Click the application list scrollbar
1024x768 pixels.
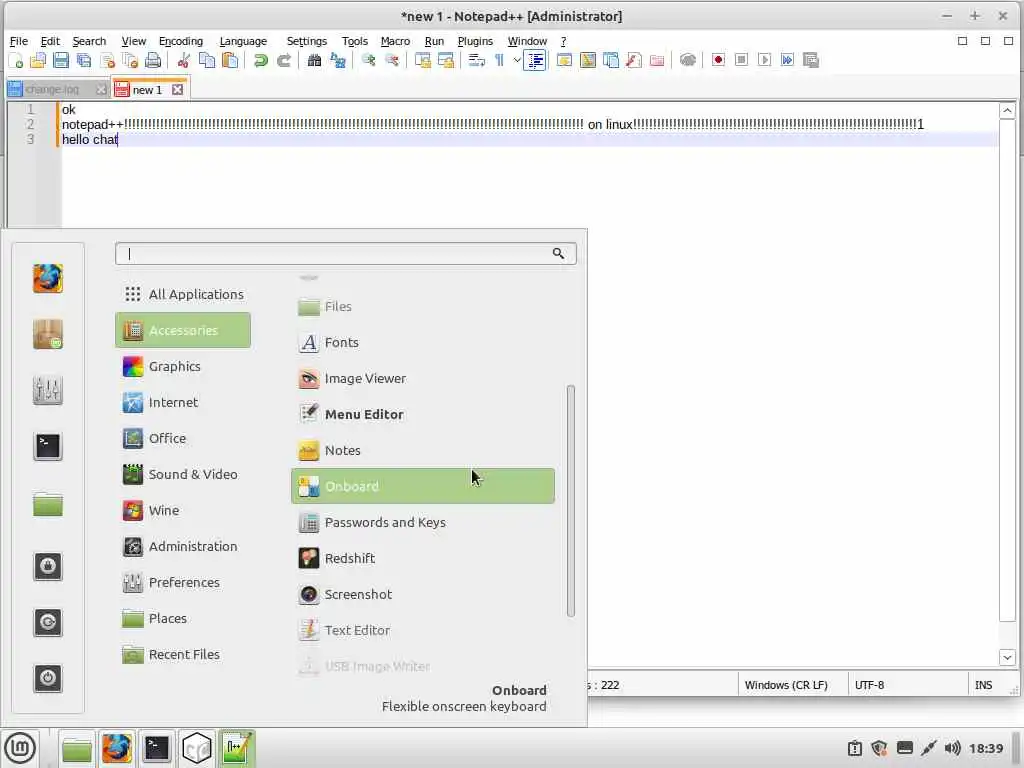[571, 501]
